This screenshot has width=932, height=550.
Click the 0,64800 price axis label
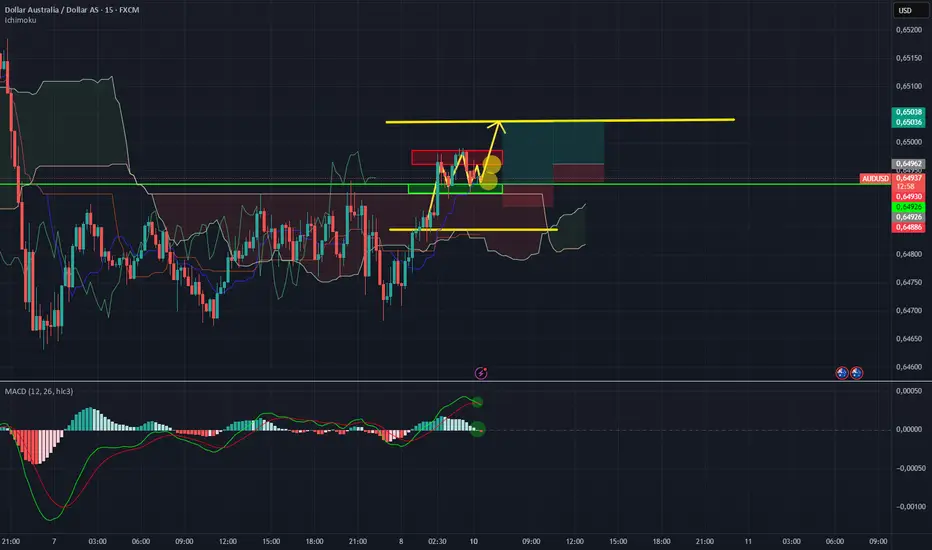pyautogui.click(x=909, y=254)
